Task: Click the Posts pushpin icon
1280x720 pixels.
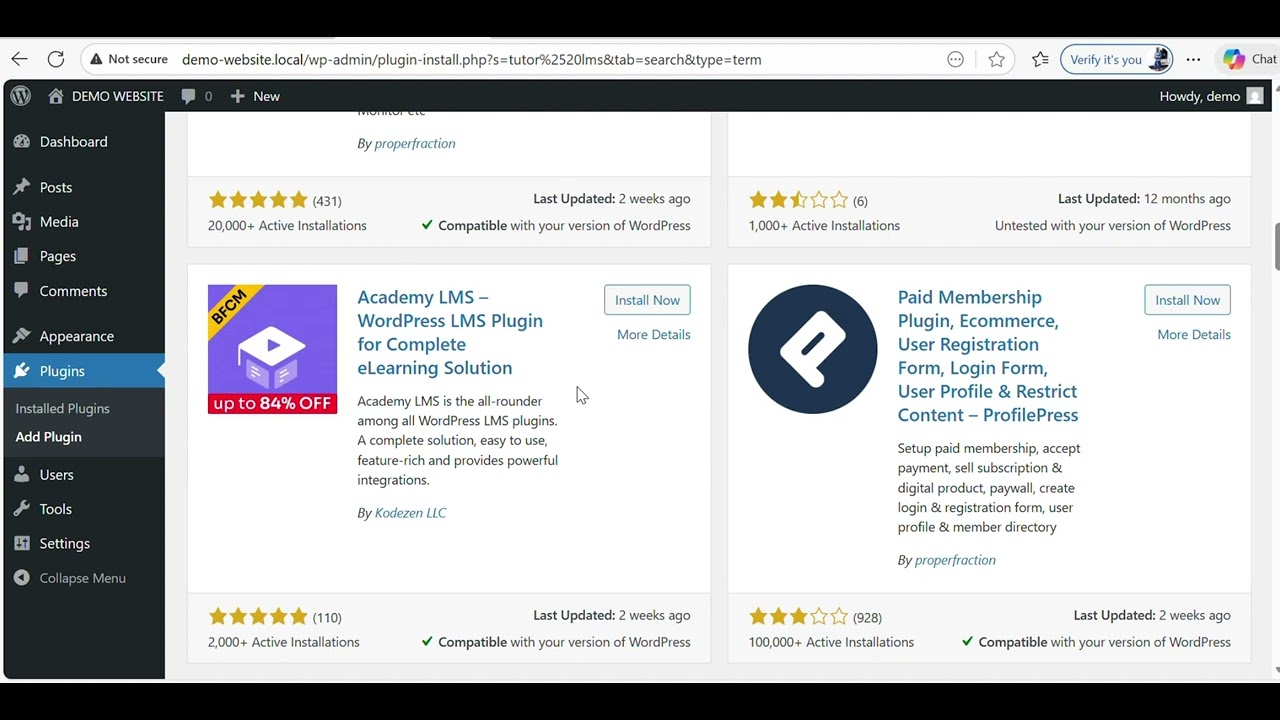Action: click(22, 187)
